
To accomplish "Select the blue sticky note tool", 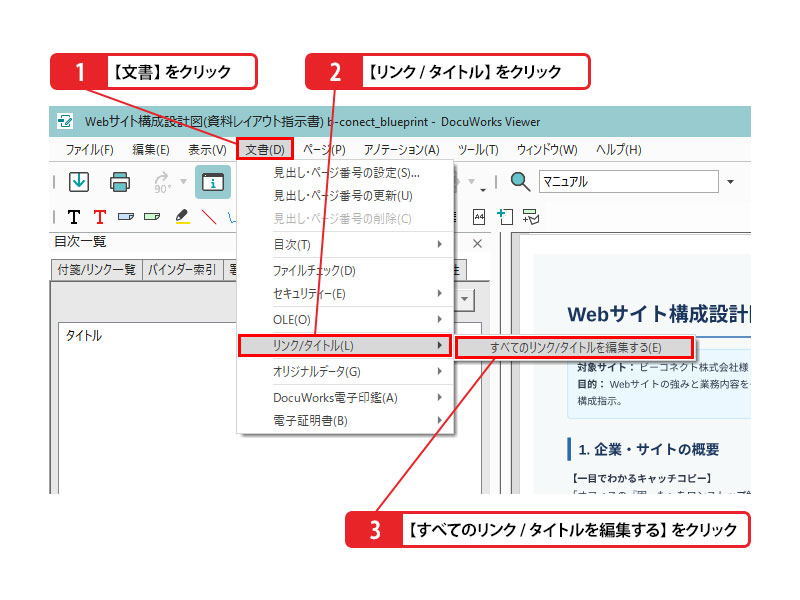I will coord(126,217).
